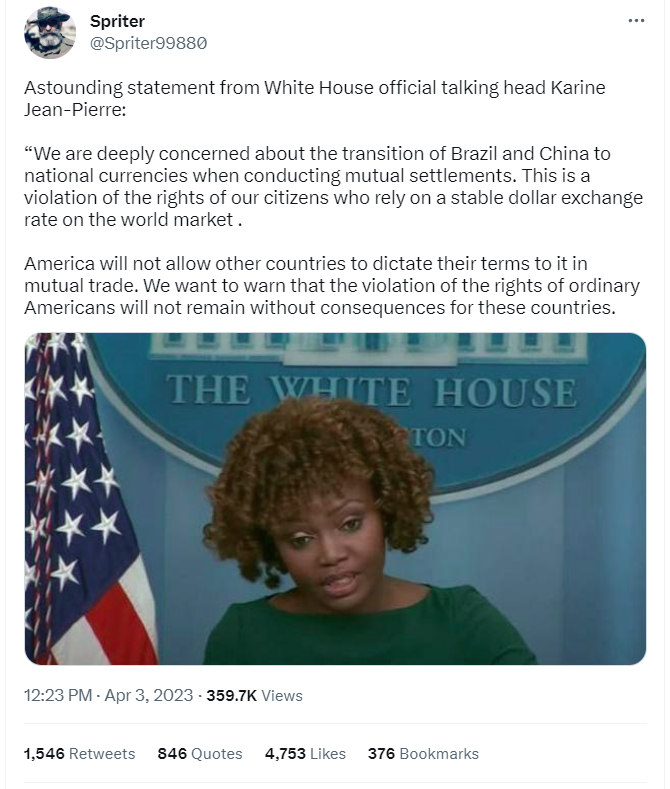Click the "We are deeply concerned" quote paragraph
The image size is (670, 789).
[332, 187]
